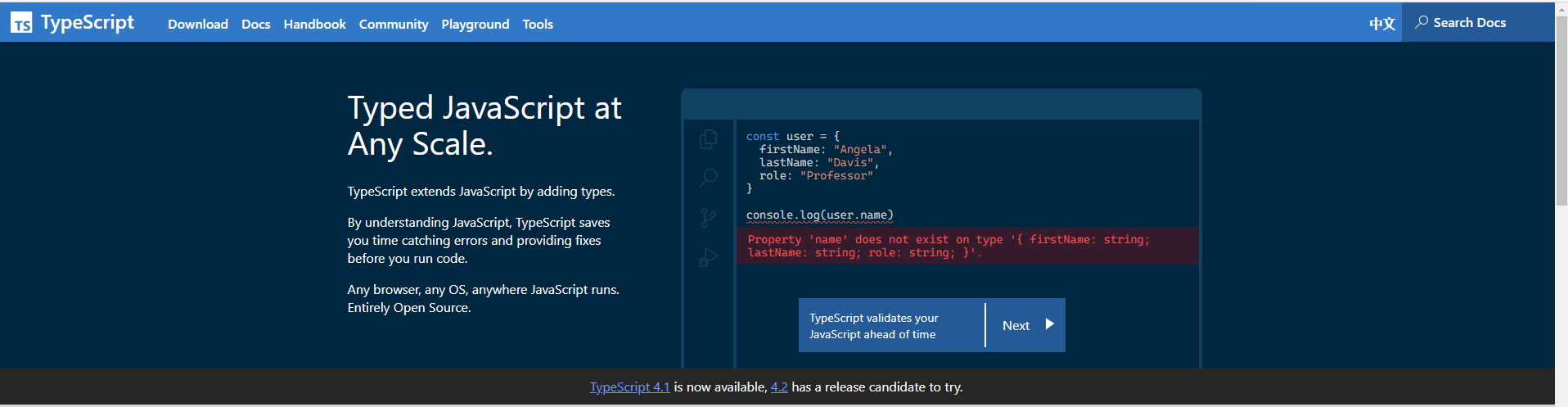
Task: Click the files copy icon in editor sidebar
Action: click(709, 139)
